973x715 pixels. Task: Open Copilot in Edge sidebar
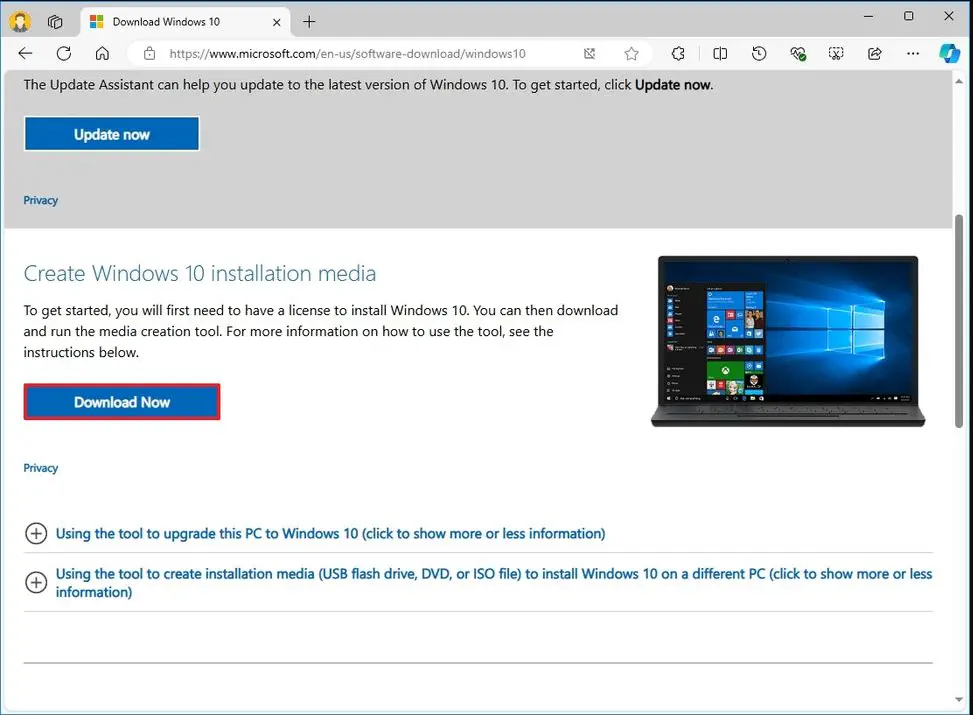pyautogui.click(x=948, y=53)
